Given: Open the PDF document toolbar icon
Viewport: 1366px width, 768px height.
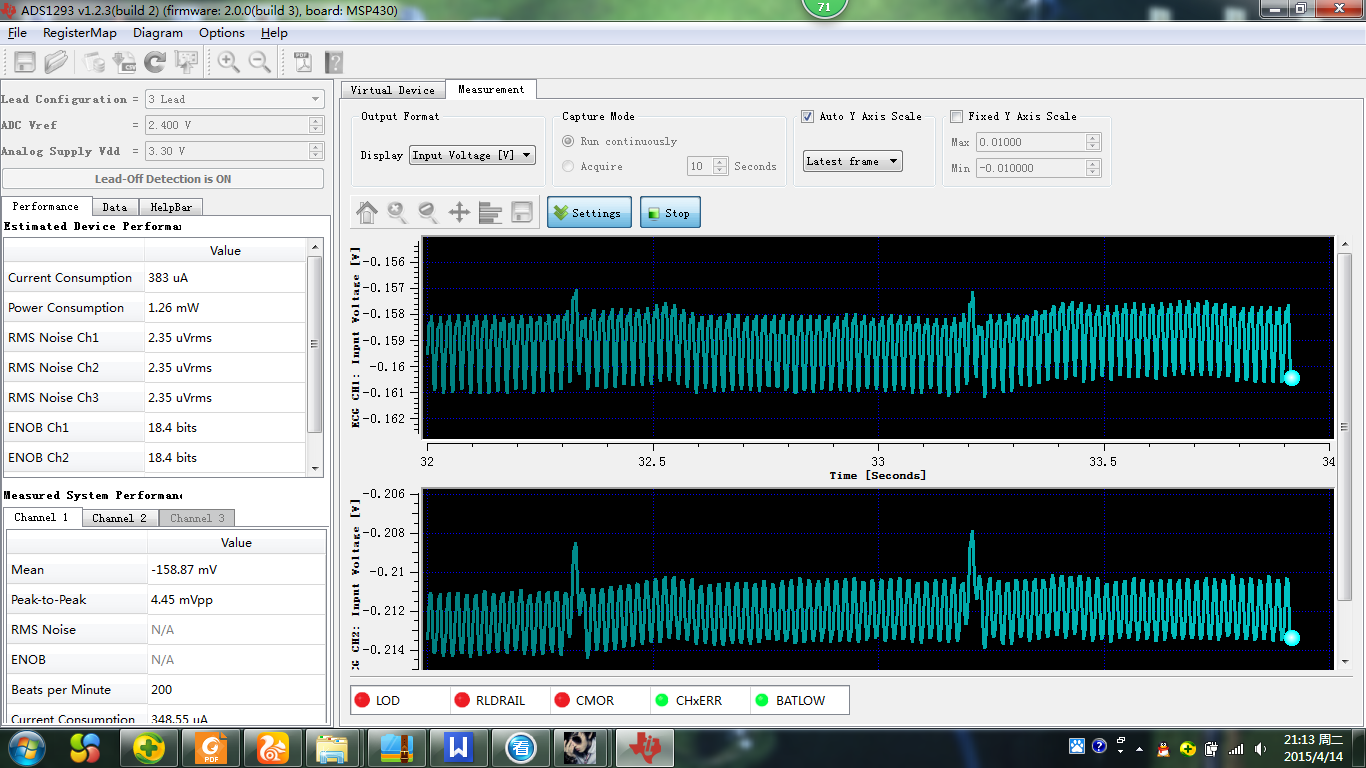Looking at the screenshot, I should coord(303,62).
